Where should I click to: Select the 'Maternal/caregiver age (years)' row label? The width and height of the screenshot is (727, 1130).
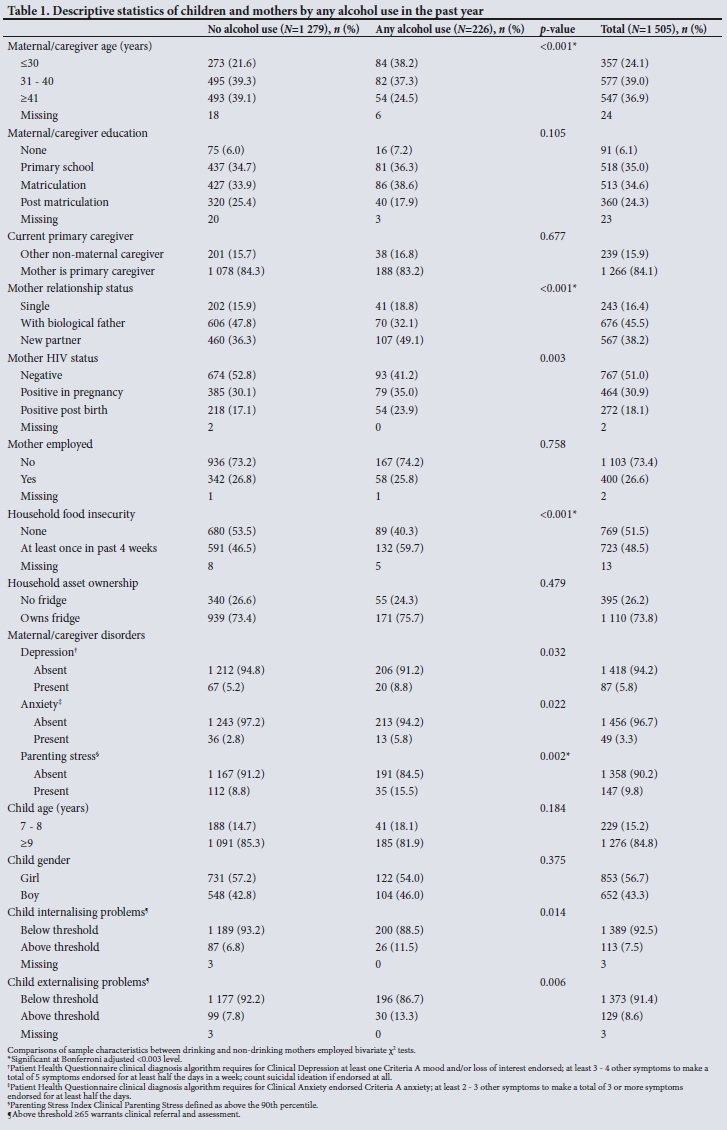(x=75, y=46)
